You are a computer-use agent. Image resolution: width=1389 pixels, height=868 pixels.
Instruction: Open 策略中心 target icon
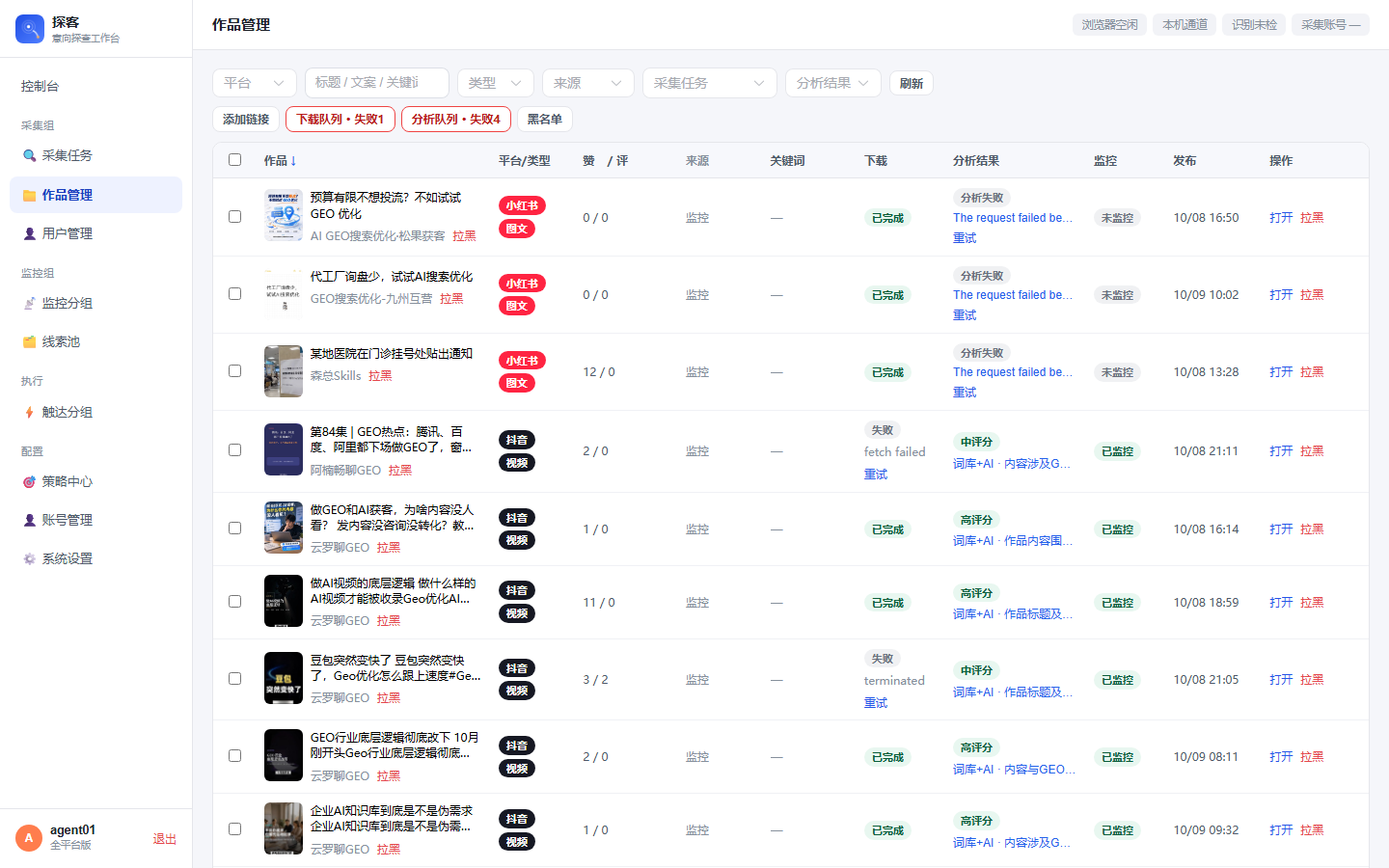tap(29, 481)
